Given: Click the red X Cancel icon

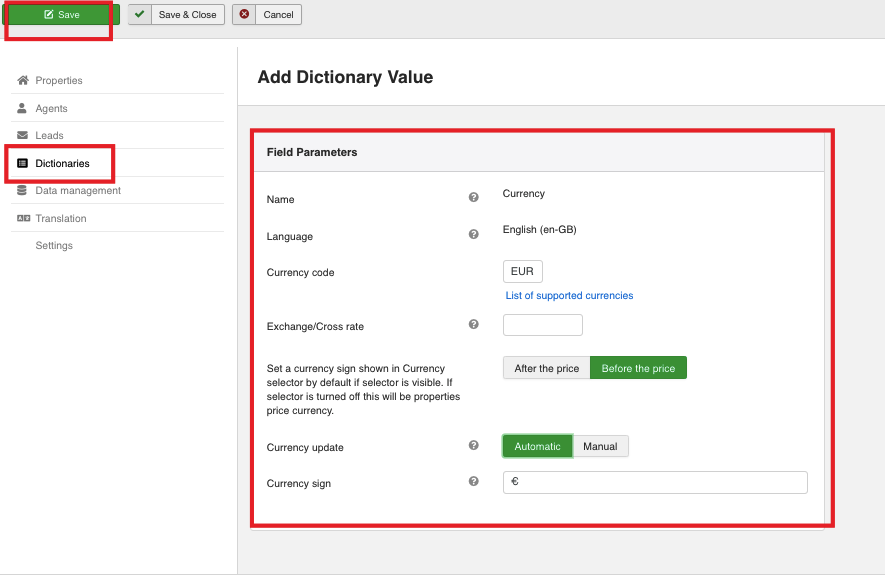Looking at the screenshot, I should pyautogui.click(x=245, y=15).
